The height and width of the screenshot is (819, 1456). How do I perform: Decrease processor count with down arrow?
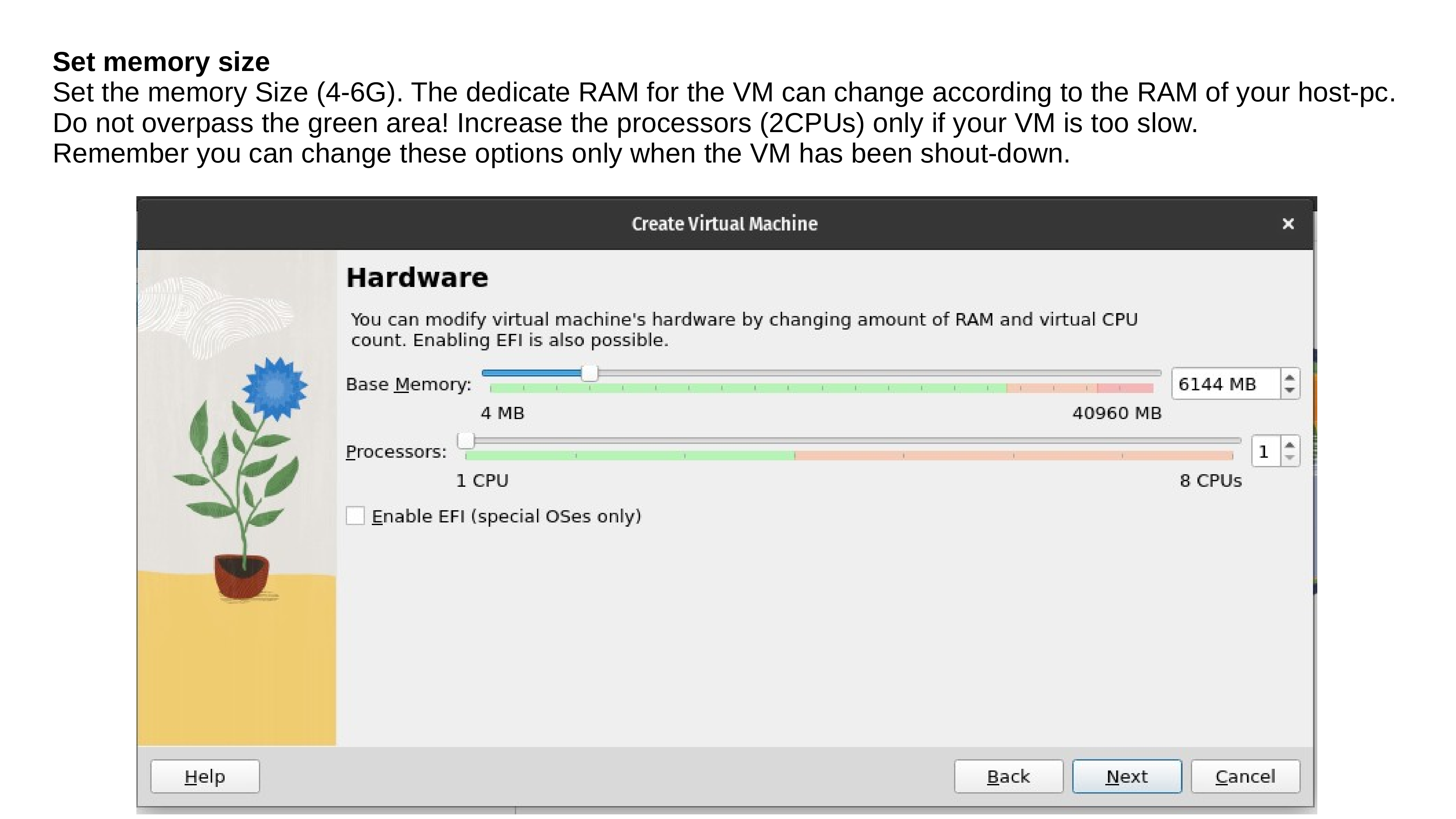point(1289,457)
